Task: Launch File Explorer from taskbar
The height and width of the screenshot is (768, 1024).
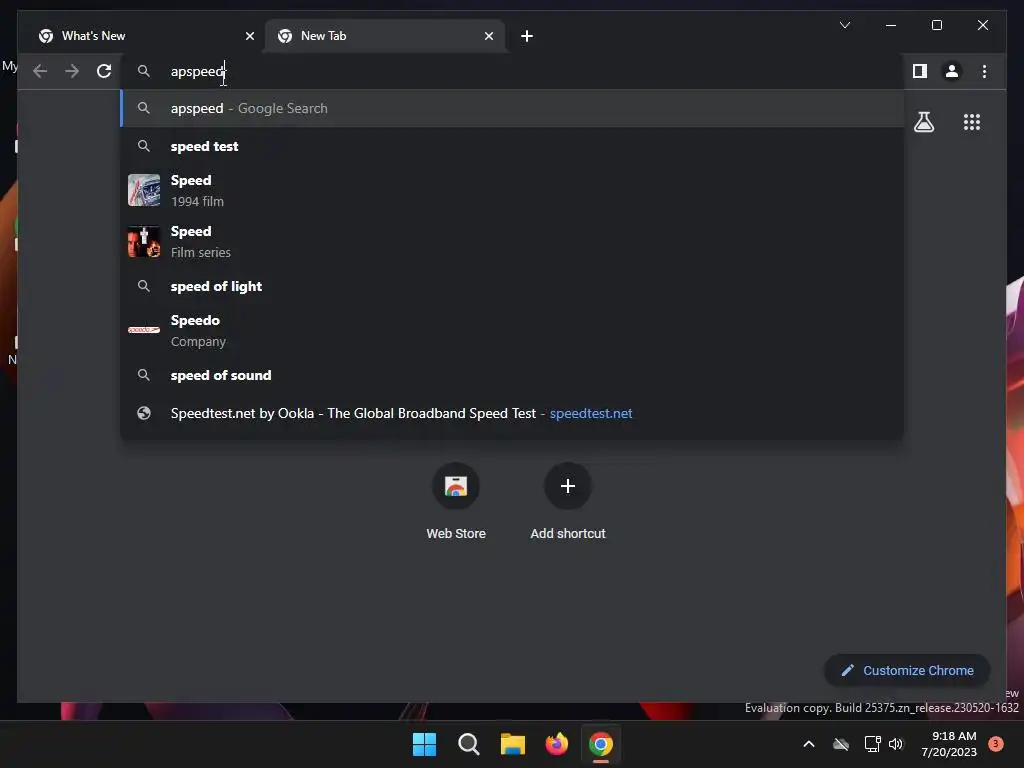Action: [x=513, y=744]
